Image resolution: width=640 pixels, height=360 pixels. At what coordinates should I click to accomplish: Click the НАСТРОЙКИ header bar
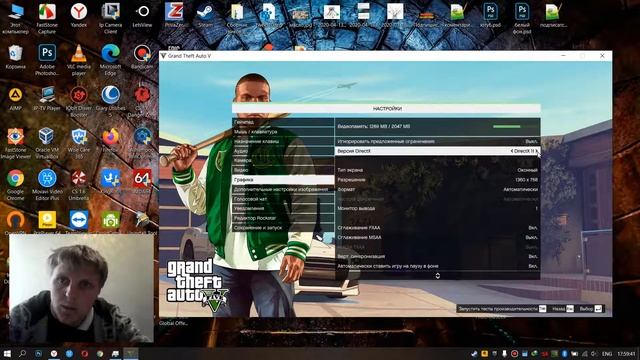coord(386,109)
